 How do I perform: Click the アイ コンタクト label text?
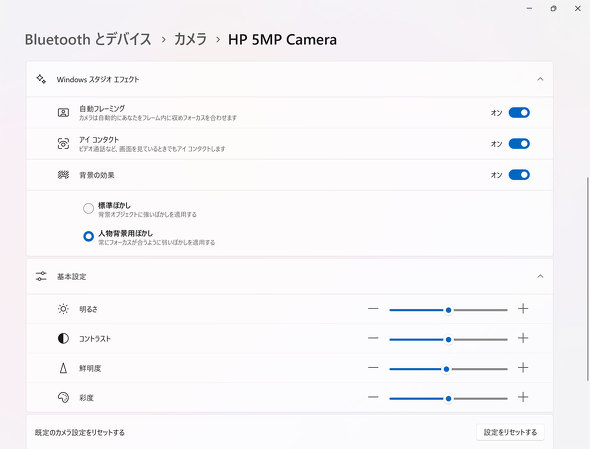tap(99, 140)
